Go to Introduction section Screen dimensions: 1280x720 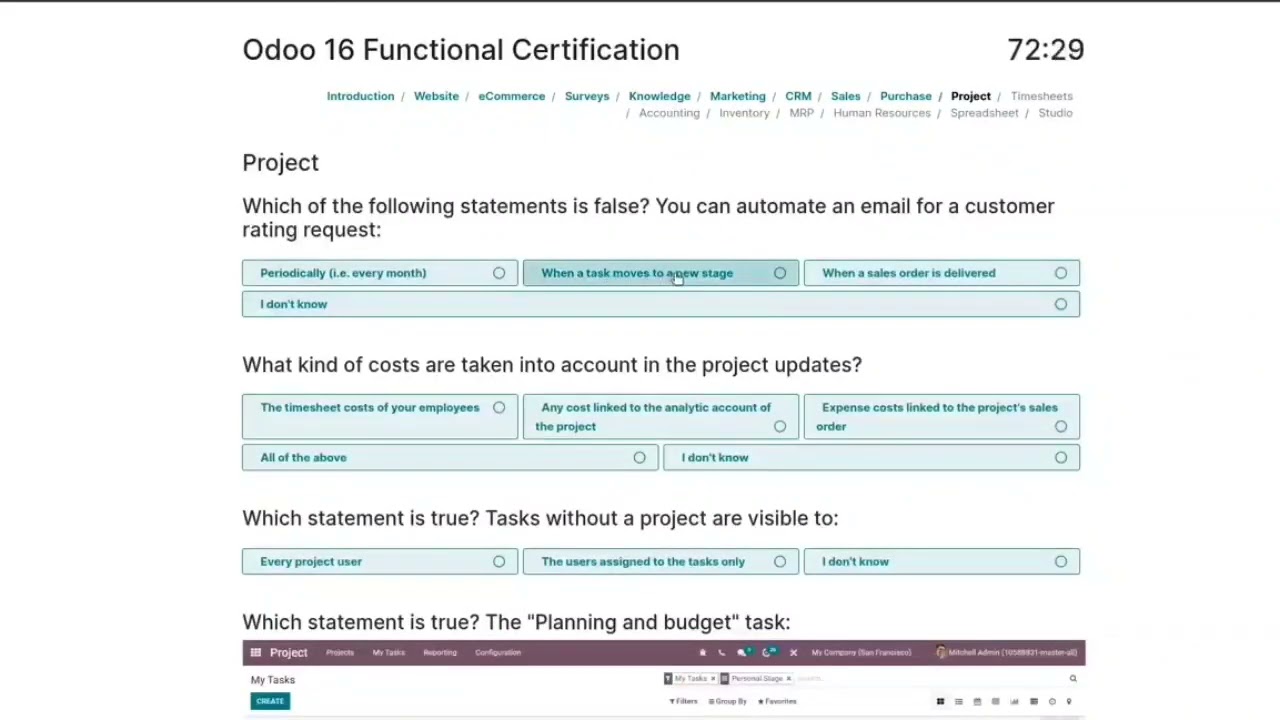click(360, 96)
